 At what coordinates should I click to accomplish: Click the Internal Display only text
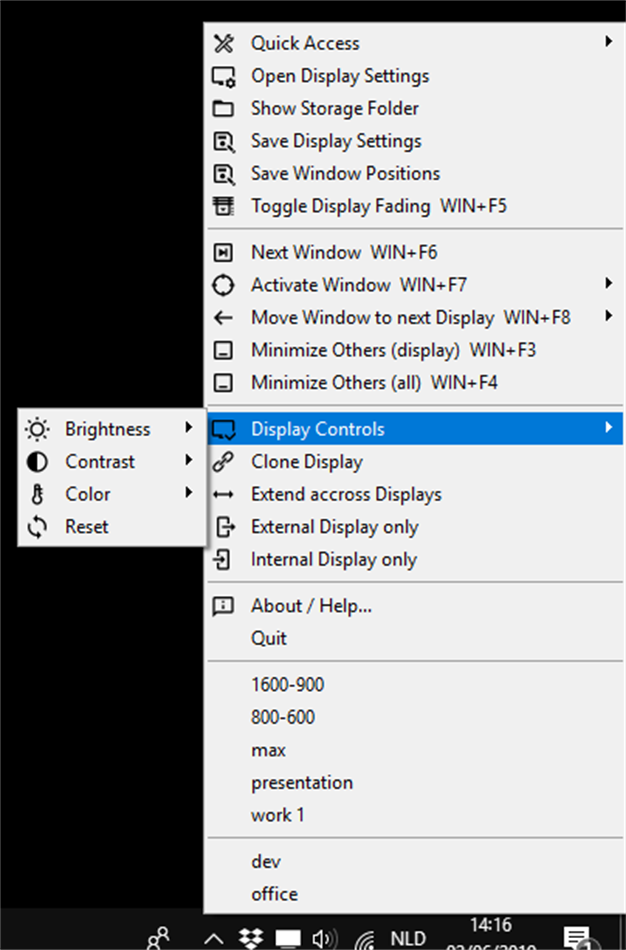point(334,560)
